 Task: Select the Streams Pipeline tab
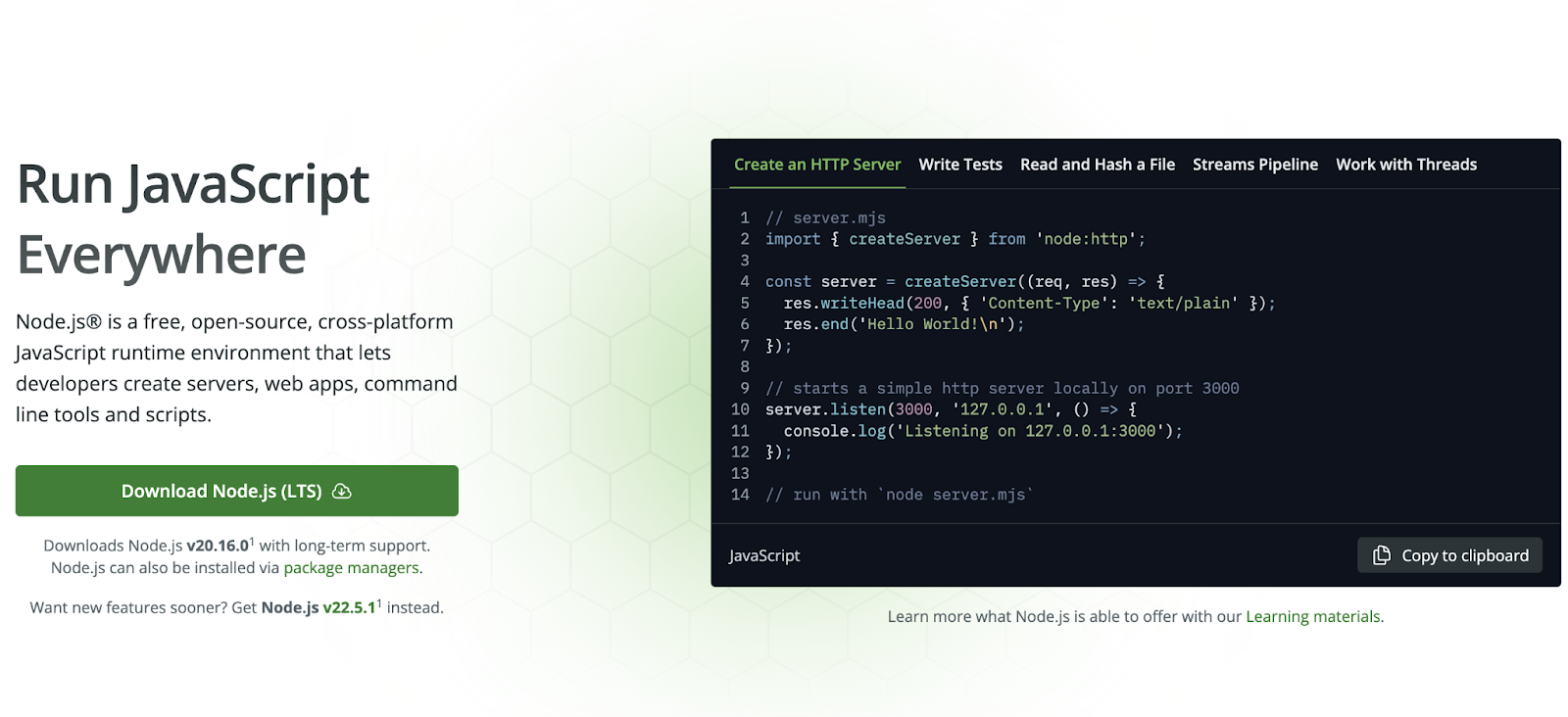click(1254, 165)
